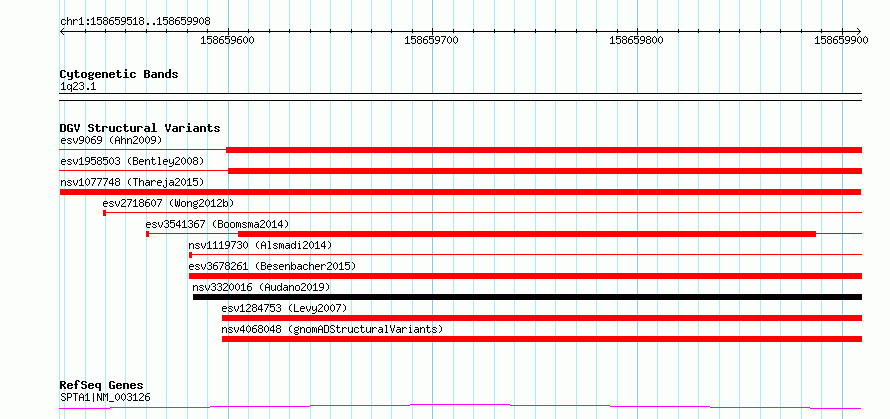The width and height of the screenshot is (890, 419).
Task: Click ruler coordinate 158659600
Action: pos(228,41)
